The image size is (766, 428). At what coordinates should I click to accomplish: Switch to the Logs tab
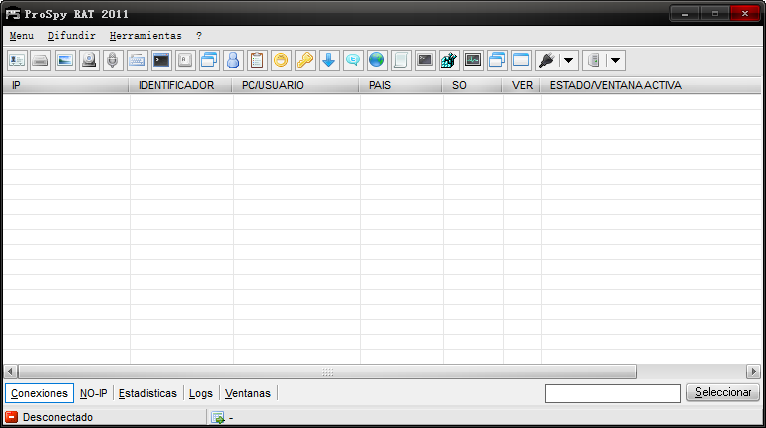click(200, 393)
